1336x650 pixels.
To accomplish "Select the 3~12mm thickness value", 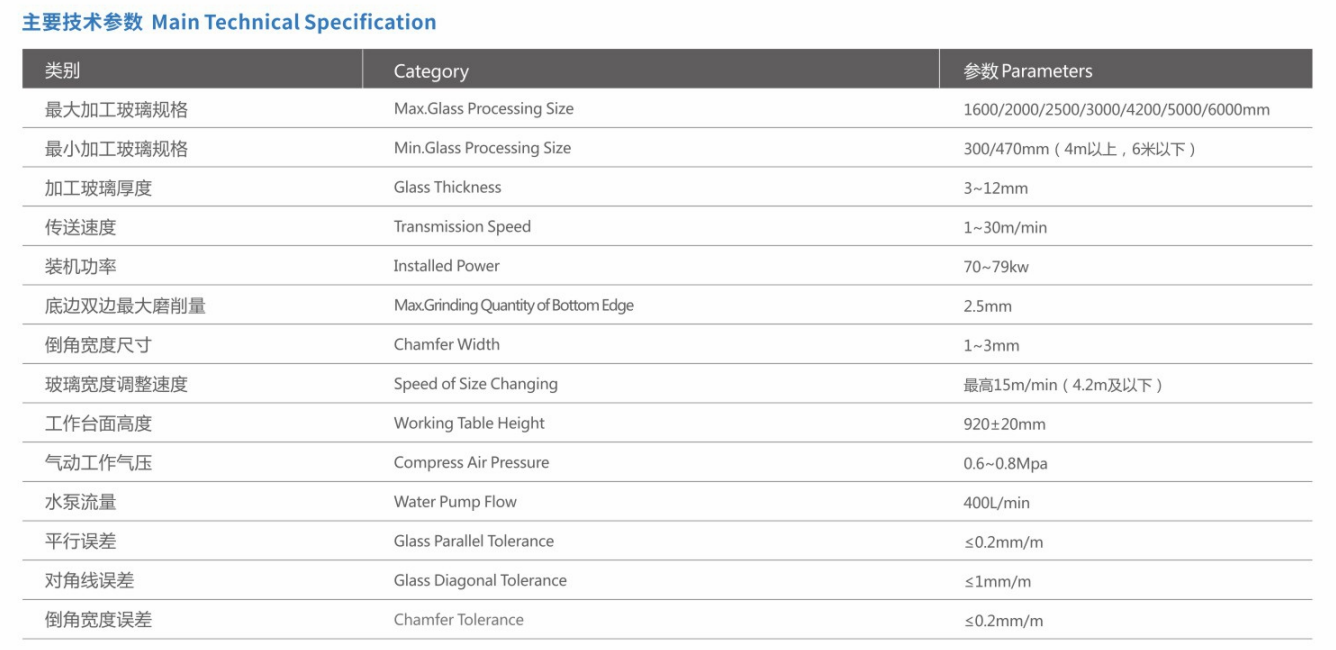I will pos(995,188).
